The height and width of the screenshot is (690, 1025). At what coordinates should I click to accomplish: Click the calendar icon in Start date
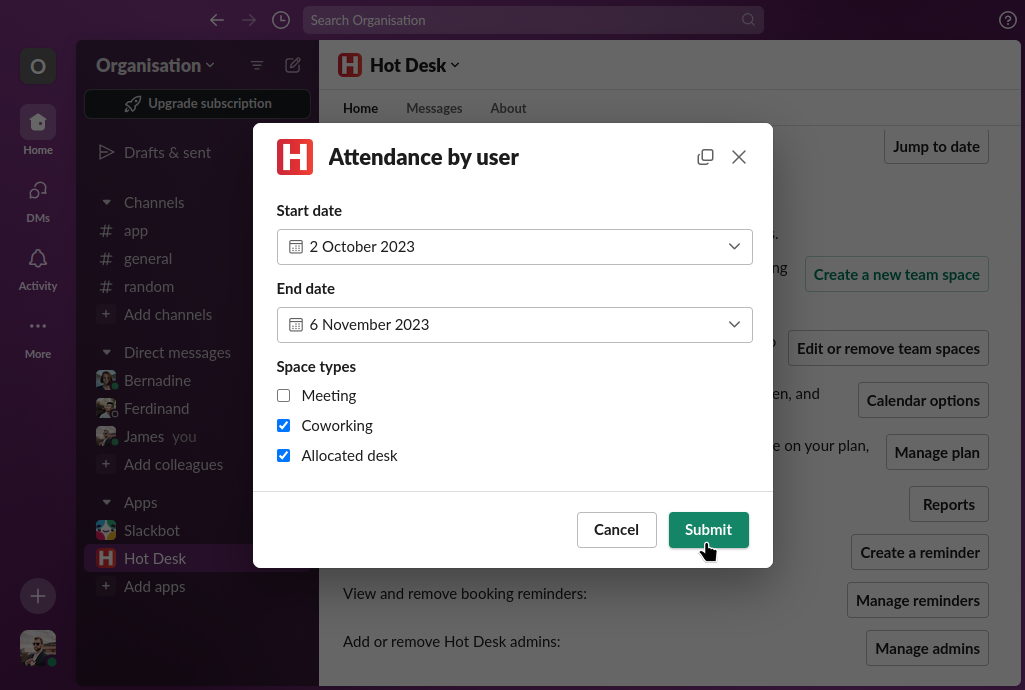[x=296, y=247]
